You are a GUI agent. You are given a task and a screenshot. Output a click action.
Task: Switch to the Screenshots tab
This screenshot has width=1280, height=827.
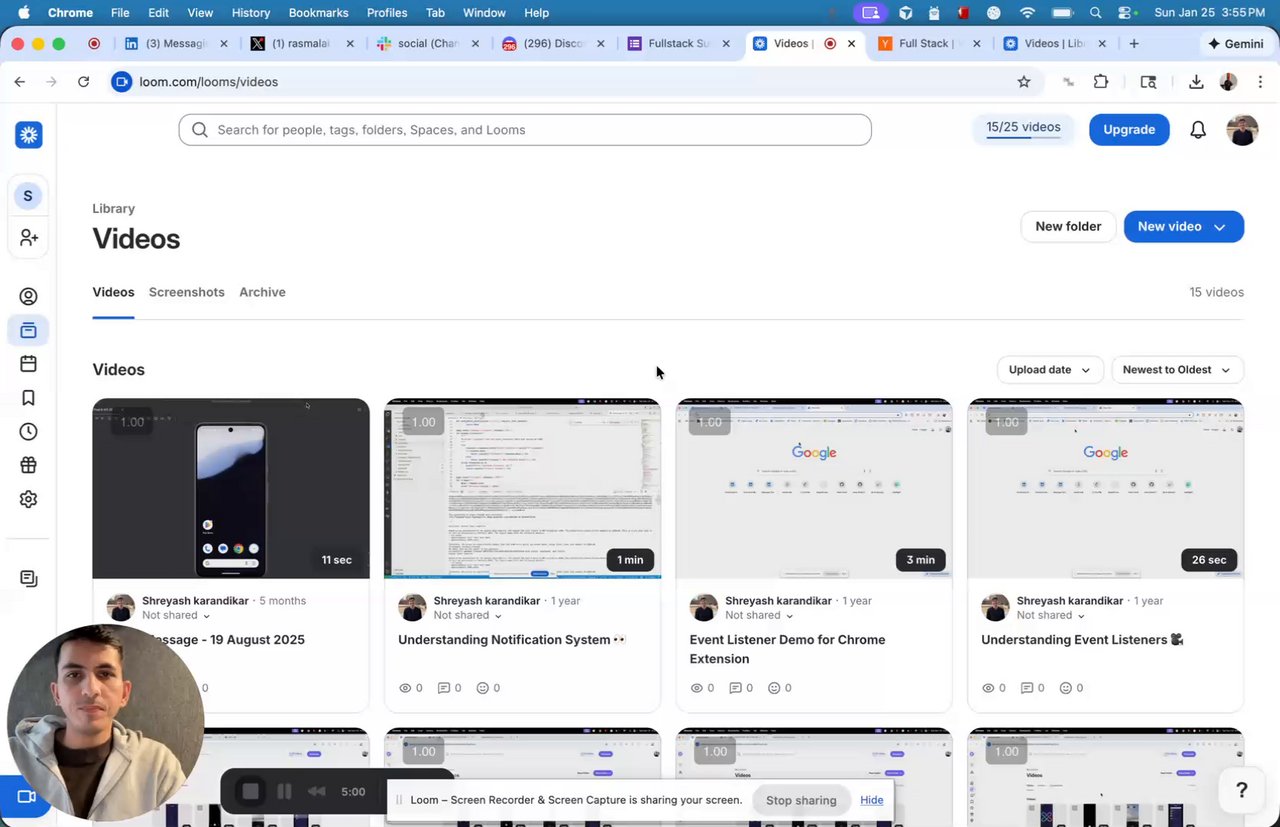(187, 292)
